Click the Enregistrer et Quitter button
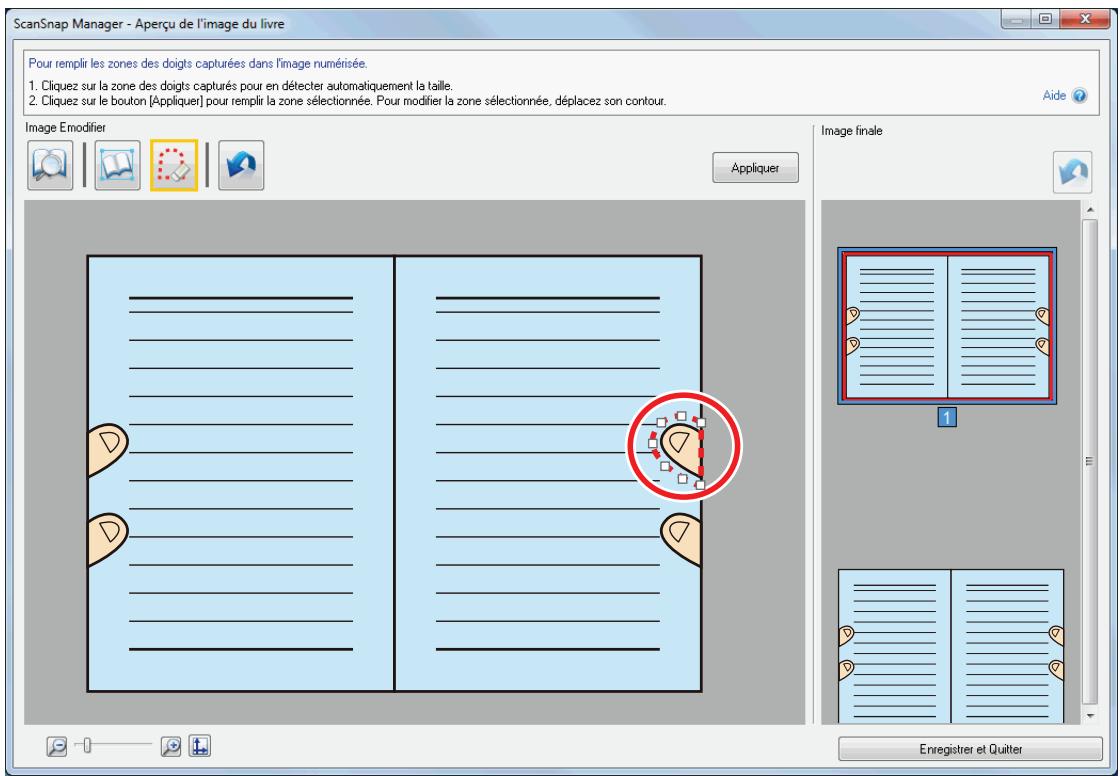 pos(970,749)
